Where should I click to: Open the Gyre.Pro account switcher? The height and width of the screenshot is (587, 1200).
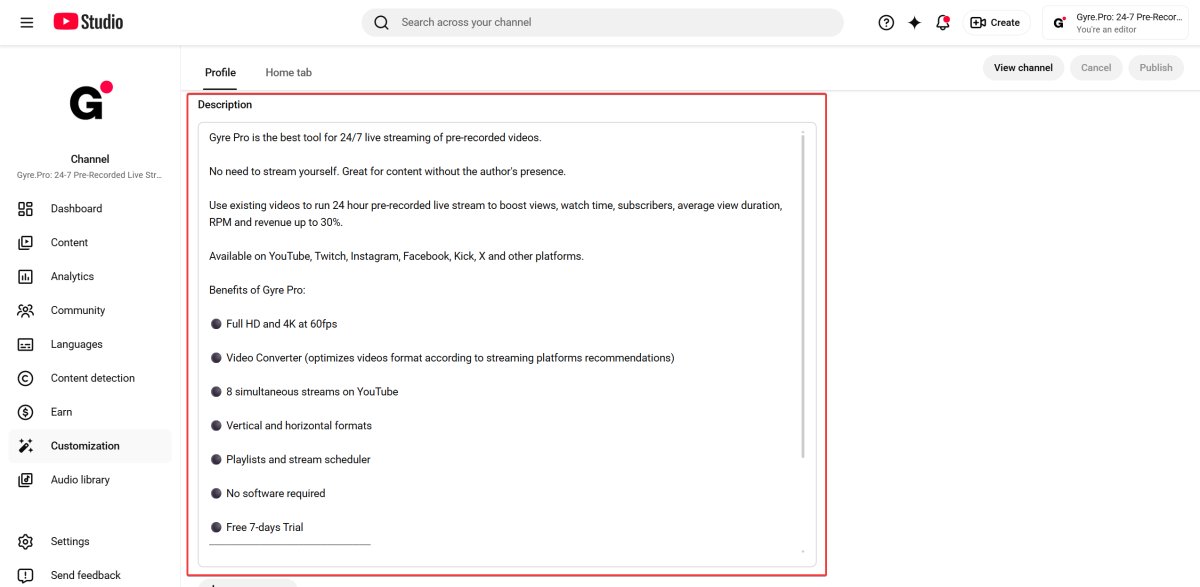pos(1116,22)
